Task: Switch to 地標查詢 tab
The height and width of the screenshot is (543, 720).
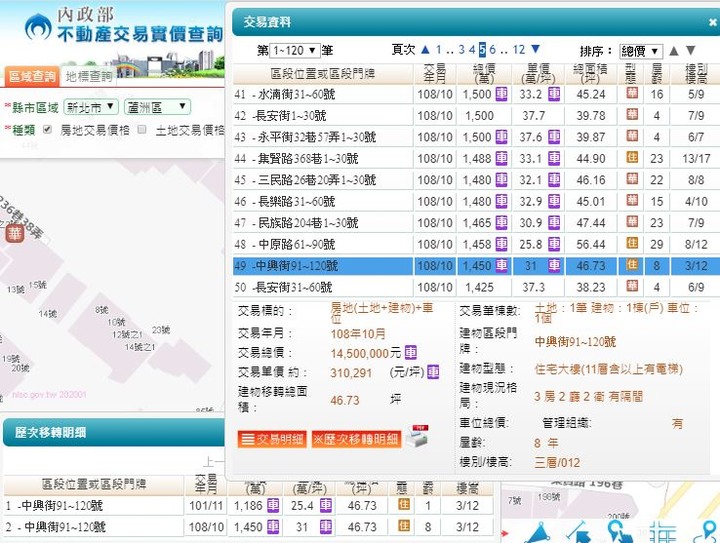Action: click(x=88, y=76)
